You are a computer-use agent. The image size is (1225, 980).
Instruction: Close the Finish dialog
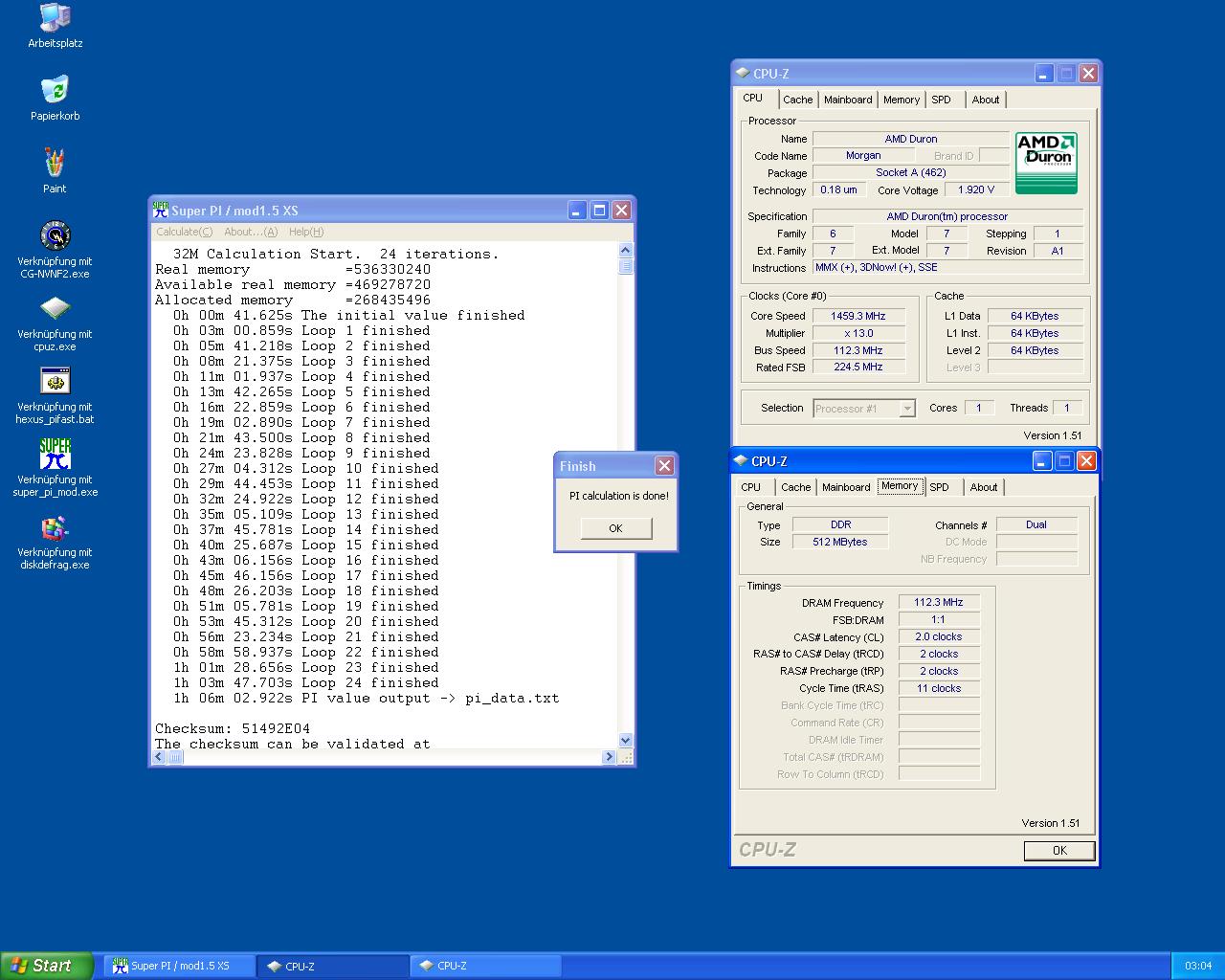coord(664,466)
